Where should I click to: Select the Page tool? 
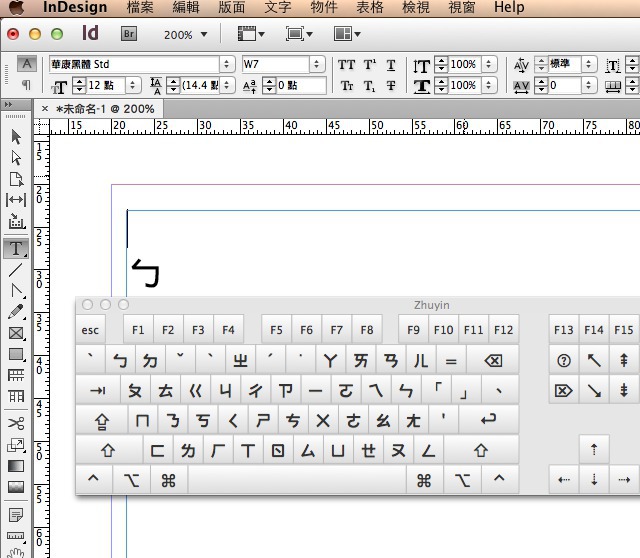pos(16,179)
